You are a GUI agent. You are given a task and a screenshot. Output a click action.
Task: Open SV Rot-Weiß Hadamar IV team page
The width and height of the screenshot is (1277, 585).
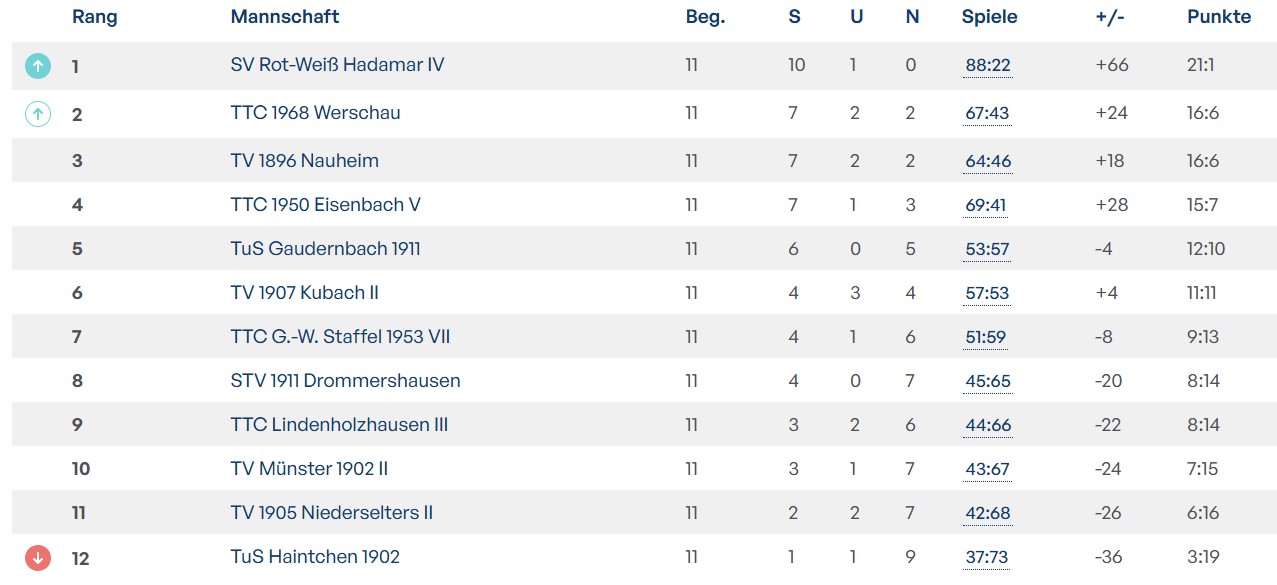click(x=337, y=65)
